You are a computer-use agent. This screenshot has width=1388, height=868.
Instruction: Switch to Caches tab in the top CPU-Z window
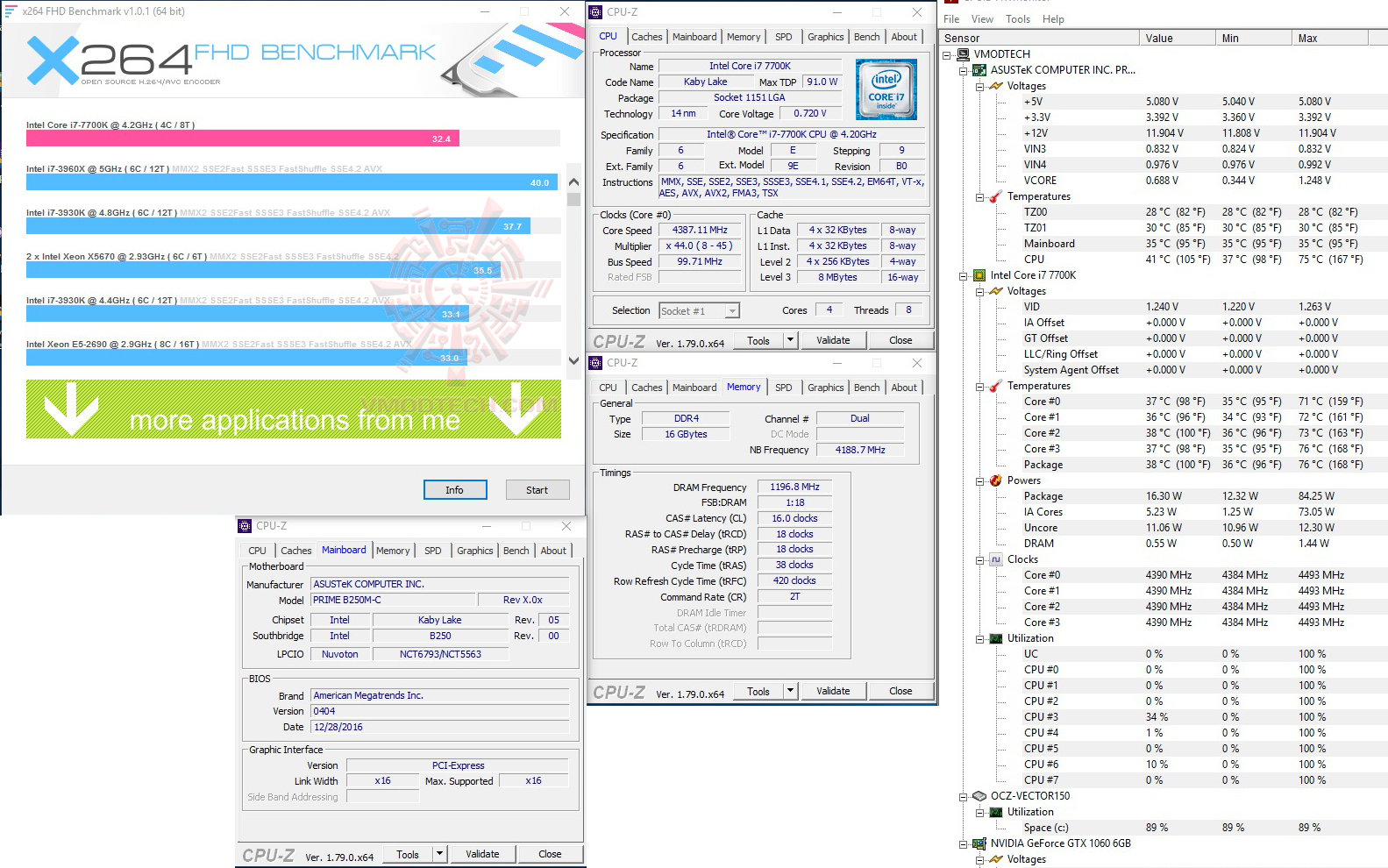647,37
